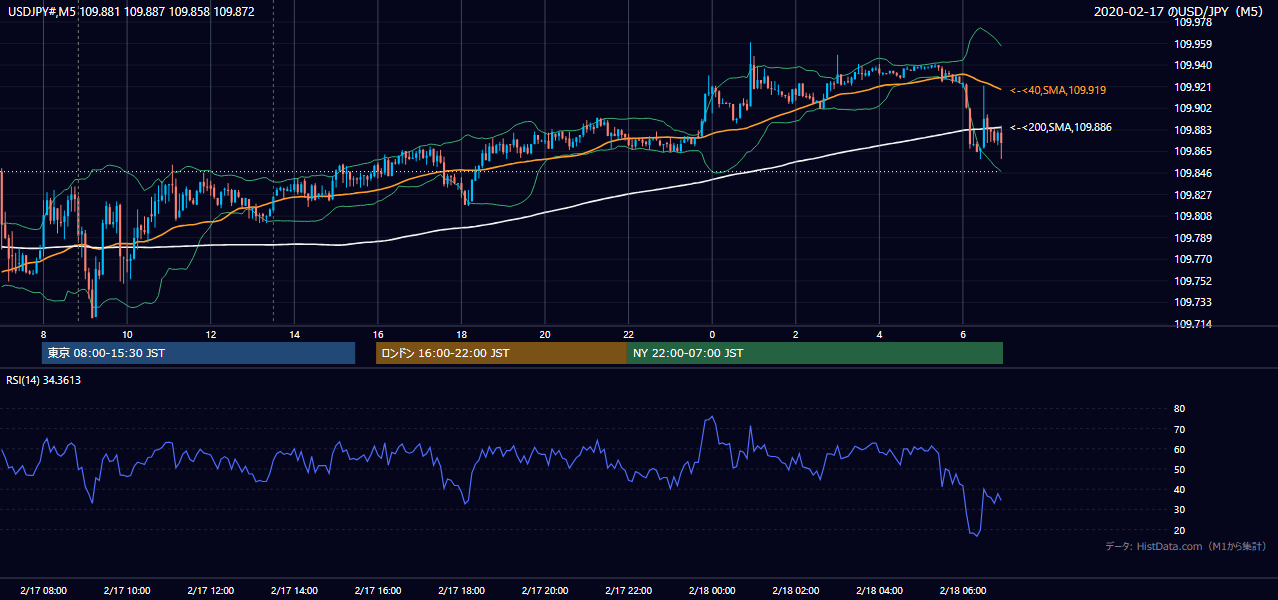Click the 2/17 10:00 date label

tap(126, 591)
